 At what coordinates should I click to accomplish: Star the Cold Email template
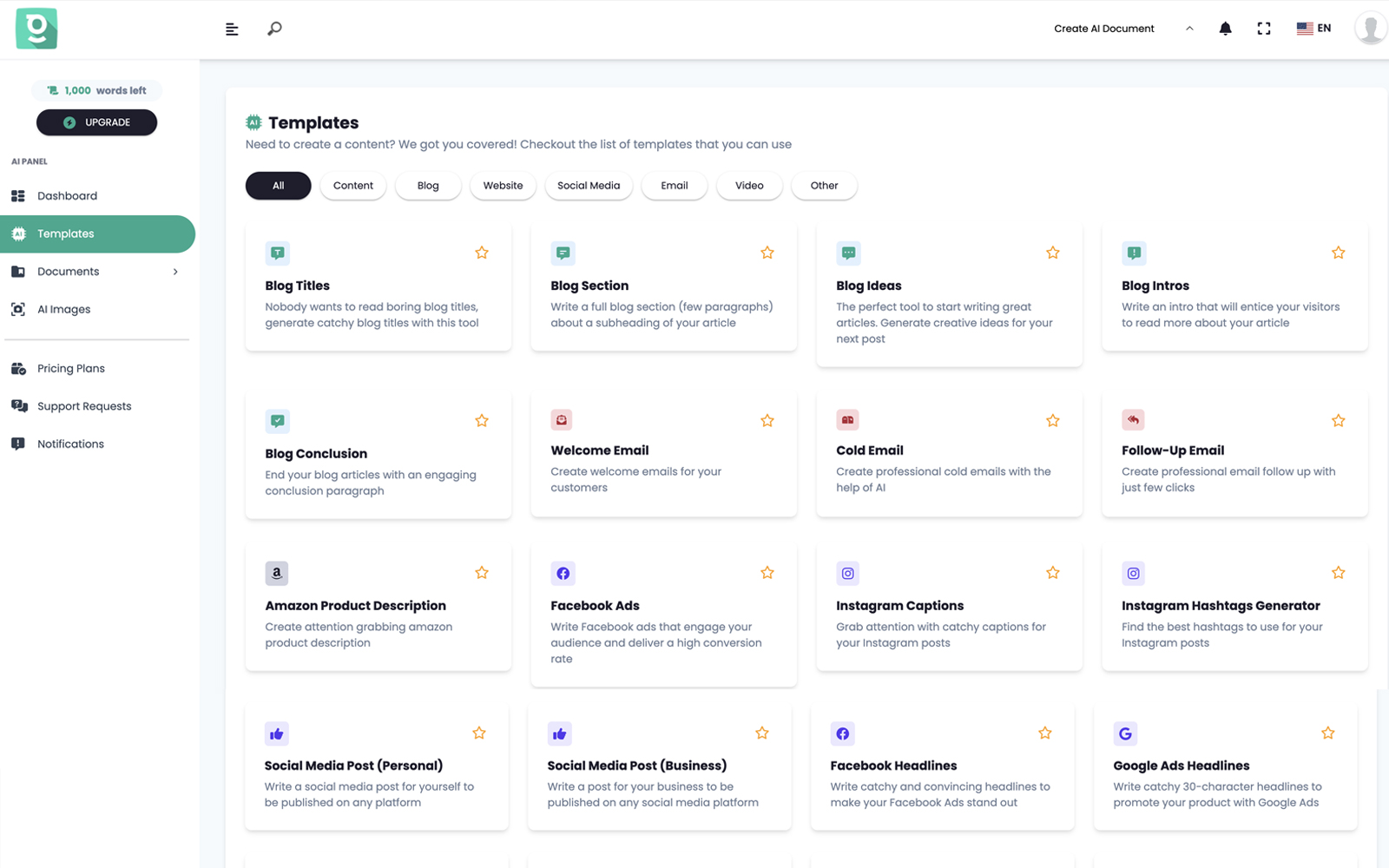coord(1052,420)
